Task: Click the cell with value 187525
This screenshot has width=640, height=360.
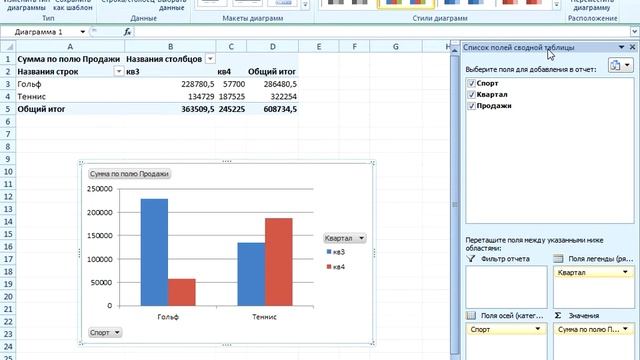Action: coord(231,97)
